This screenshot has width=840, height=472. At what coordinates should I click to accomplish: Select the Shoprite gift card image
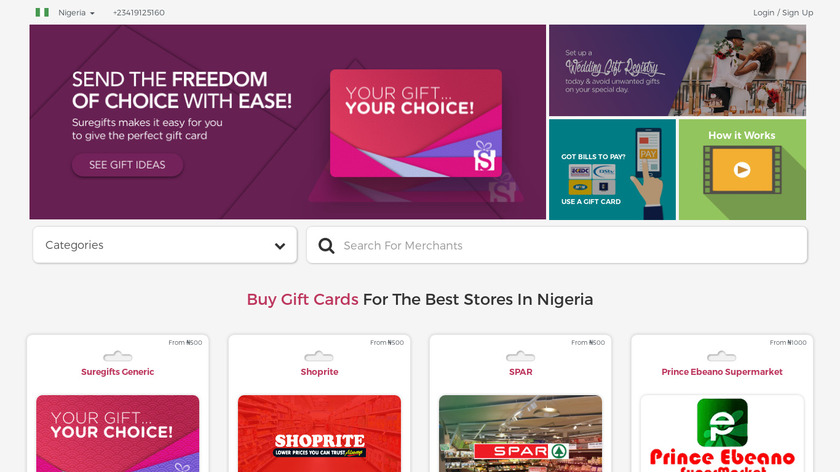point(319,433)
